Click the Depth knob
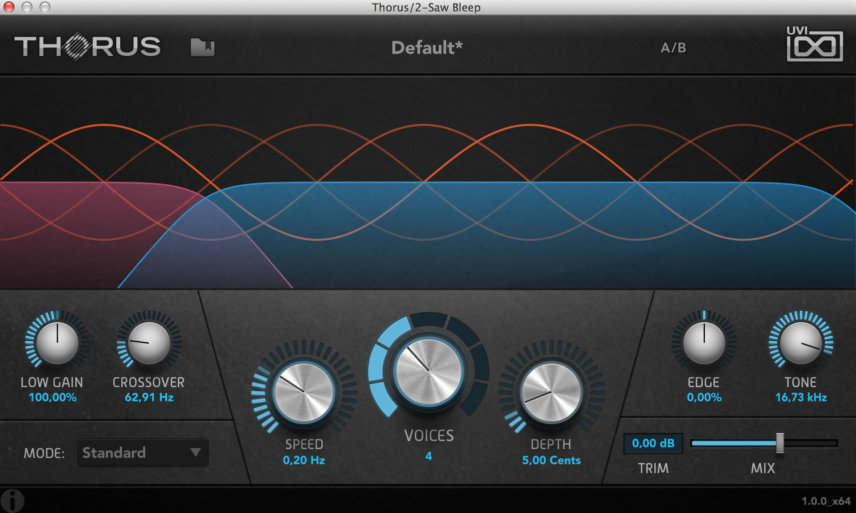The image size is (856, 513). pyautogui.click(x=551, y=393)
